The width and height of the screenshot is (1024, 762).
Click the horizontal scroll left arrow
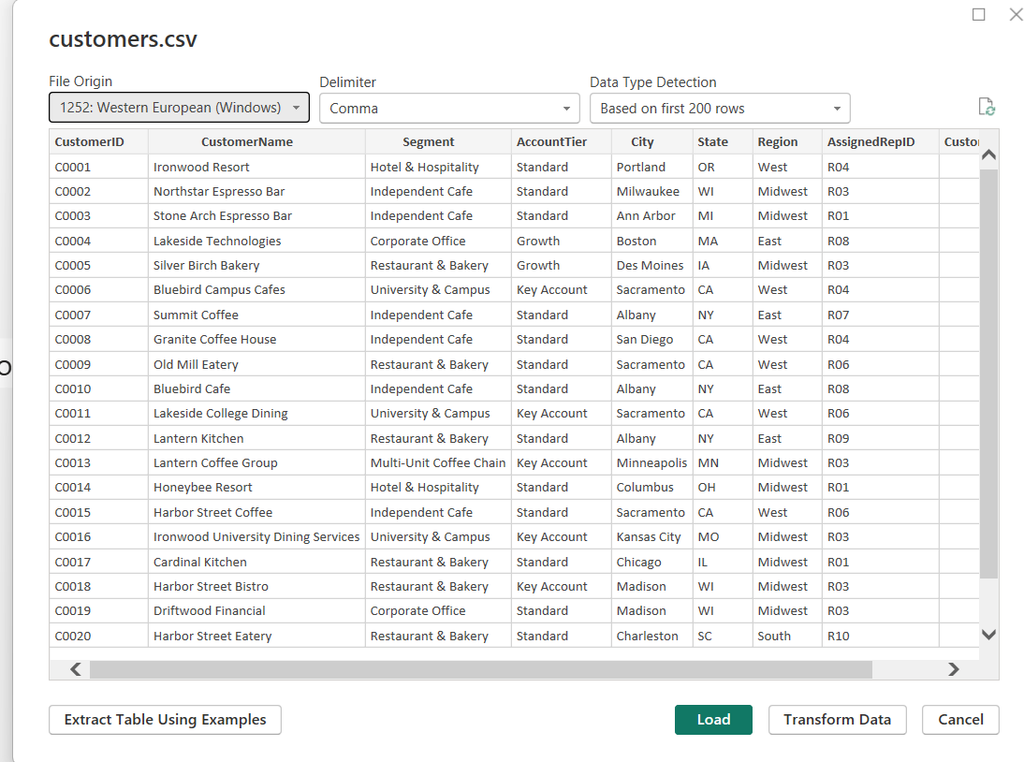tap(76, 669)
